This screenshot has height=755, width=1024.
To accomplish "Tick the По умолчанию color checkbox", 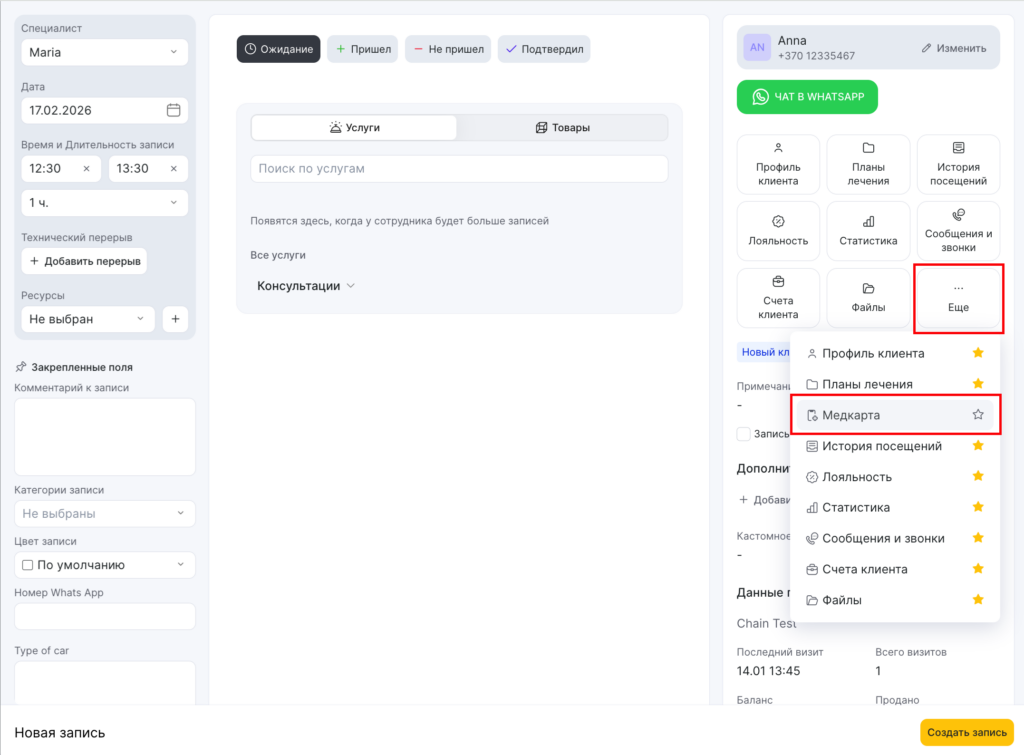I will coord(28,565).
